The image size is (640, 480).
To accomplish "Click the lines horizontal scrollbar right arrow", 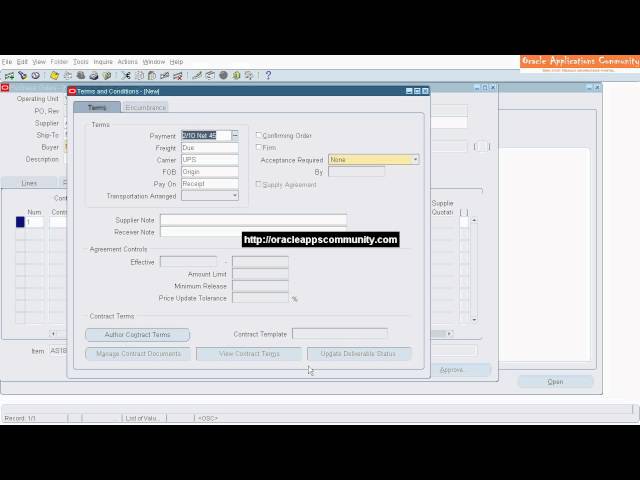I will coord(449,334).
